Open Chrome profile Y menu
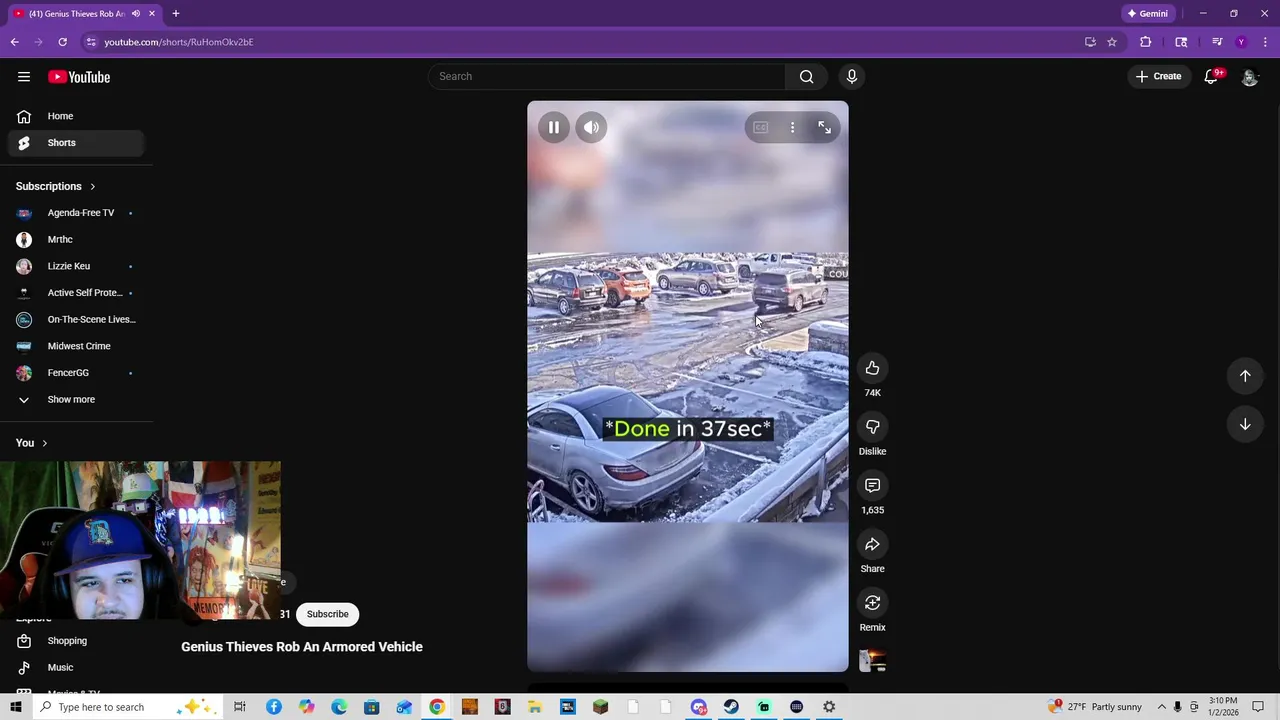 pos(1241,42)
